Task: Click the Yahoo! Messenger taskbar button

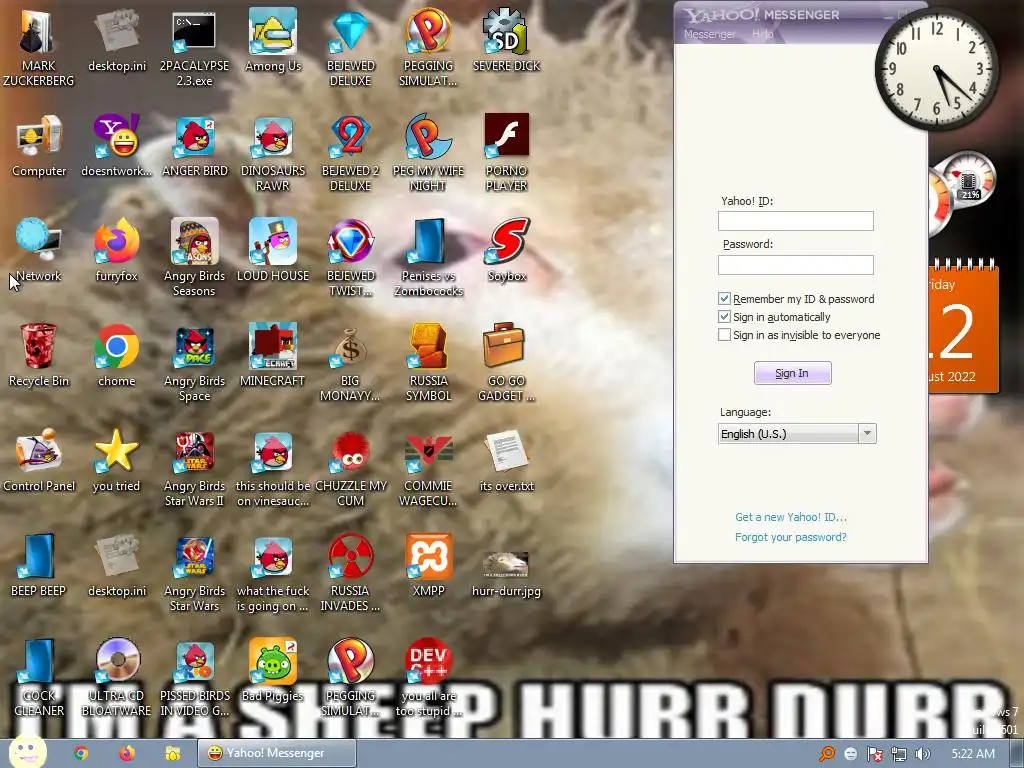Action: click(277, 753)
